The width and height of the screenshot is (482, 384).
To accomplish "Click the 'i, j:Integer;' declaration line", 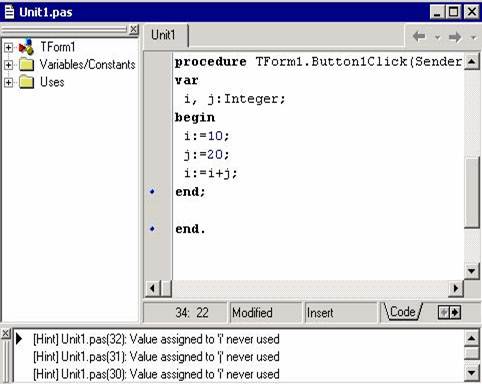I will (235, 99).
